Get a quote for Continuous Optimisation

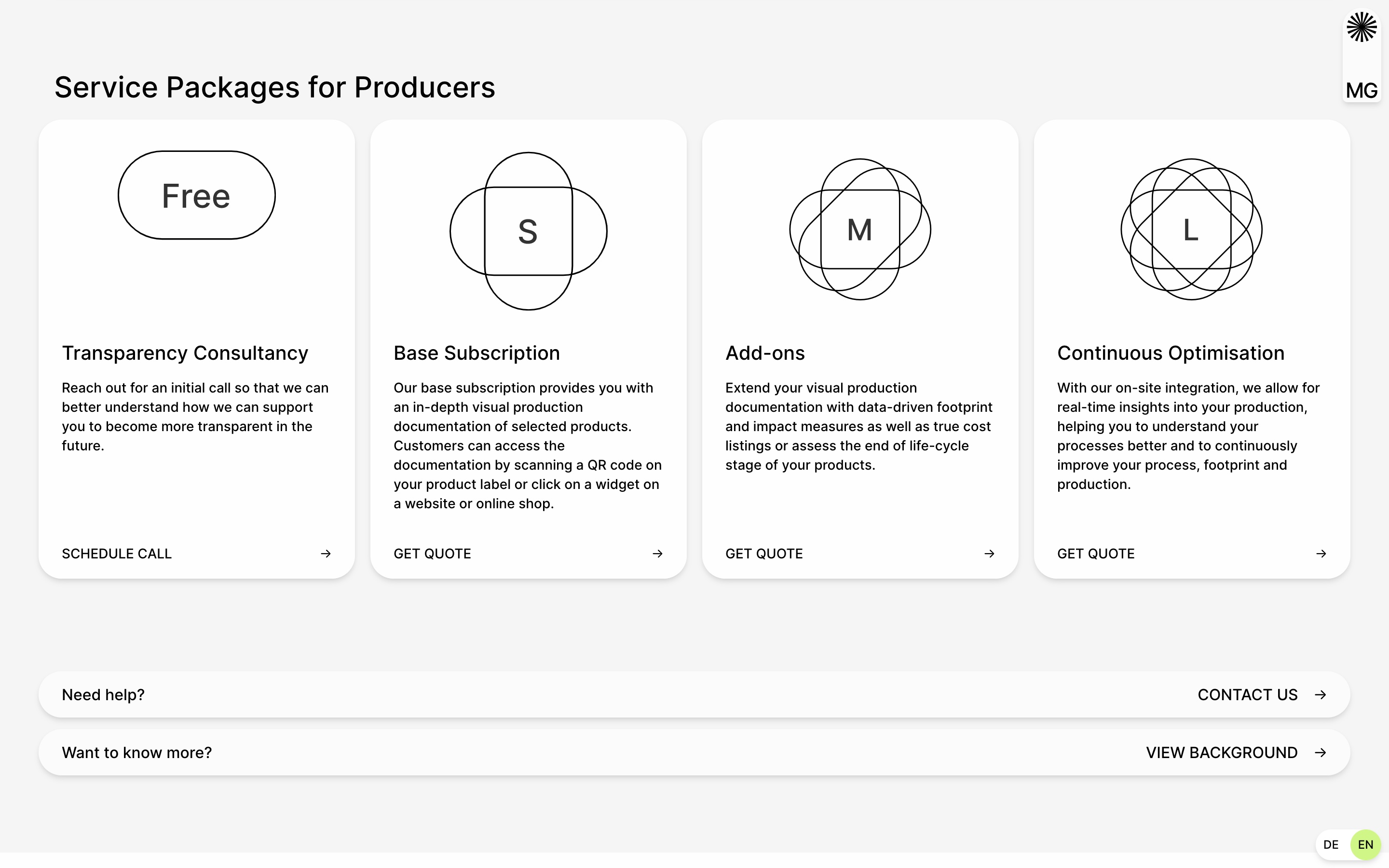pos(1096,554)
